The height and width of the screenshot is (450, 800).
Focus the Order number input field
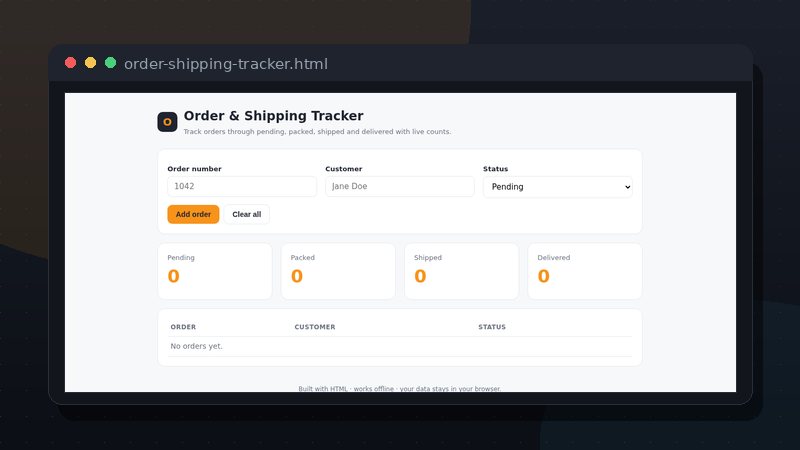(242, 186)
